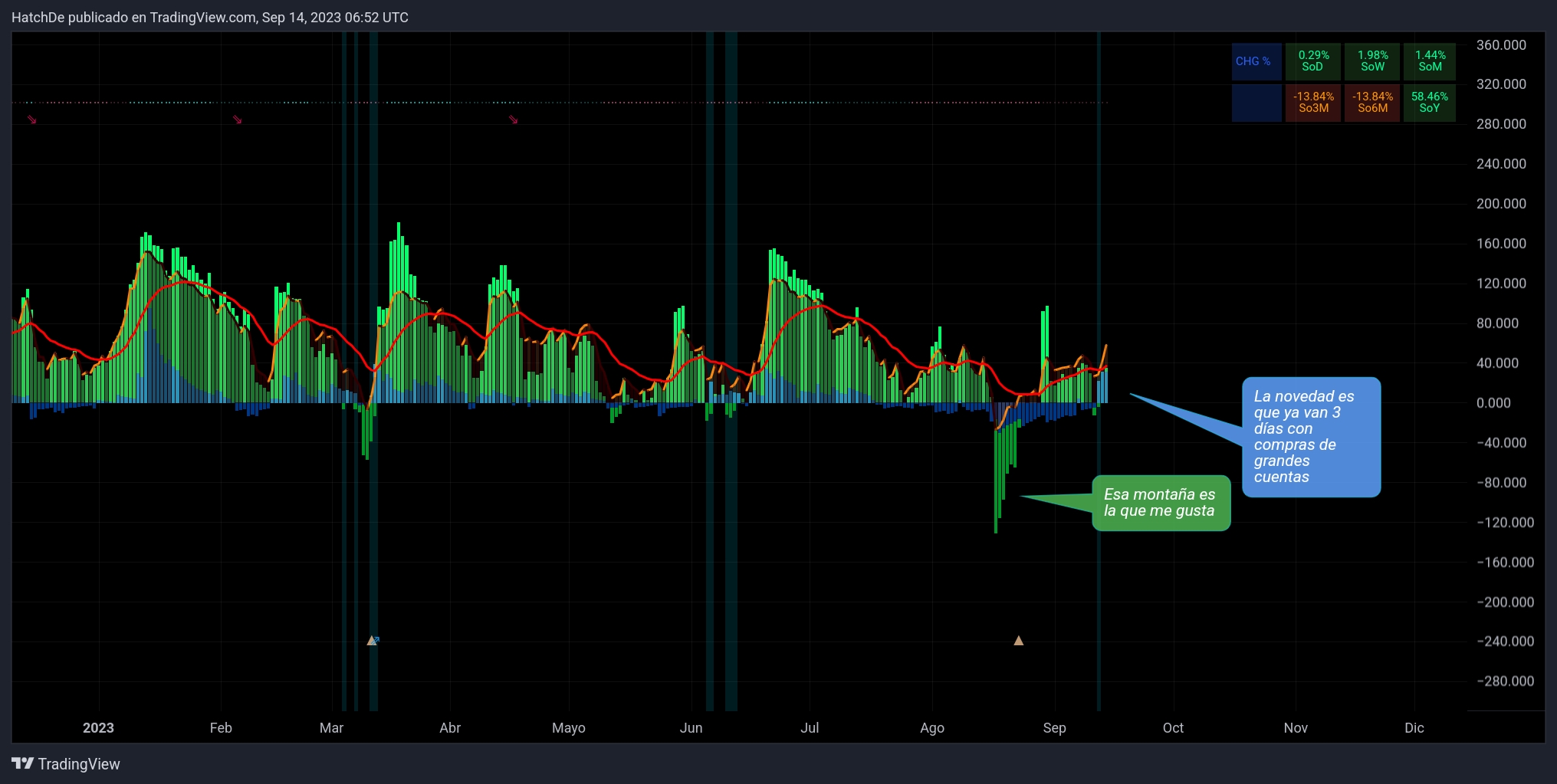Click the CHG % table header cell
This screenshot has width=1557, height=784.
1253,61
